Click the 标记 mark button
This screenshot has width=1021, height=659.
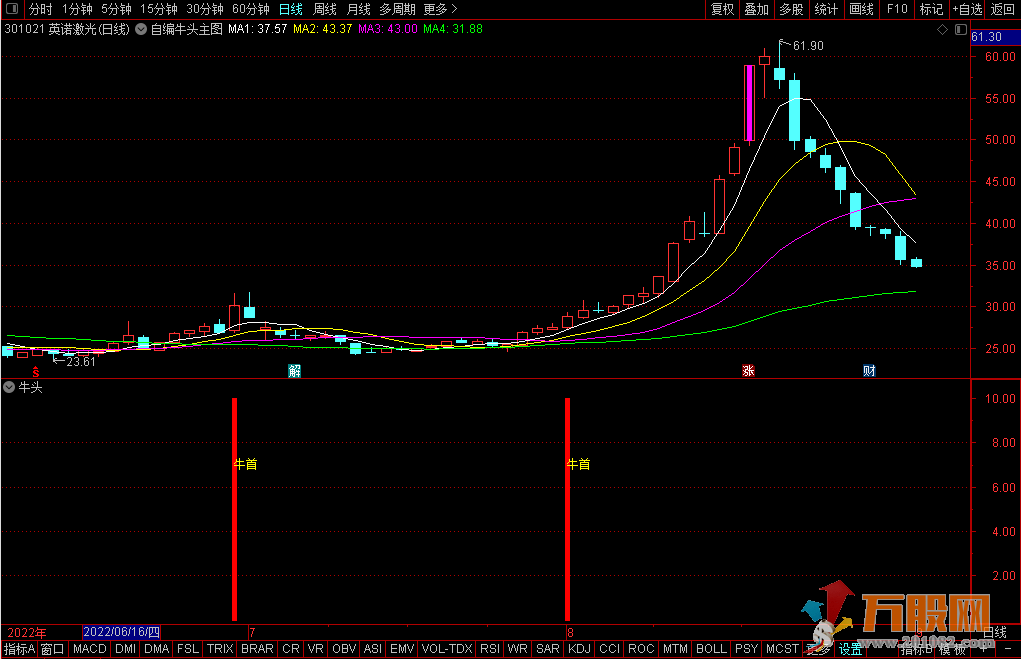pyautogui.click(x=931, y=9)
